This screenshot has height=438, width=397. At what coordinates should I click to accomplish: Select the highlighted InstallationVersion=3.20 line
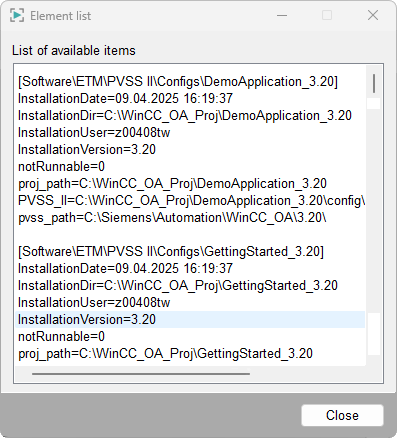coord(190,320)
